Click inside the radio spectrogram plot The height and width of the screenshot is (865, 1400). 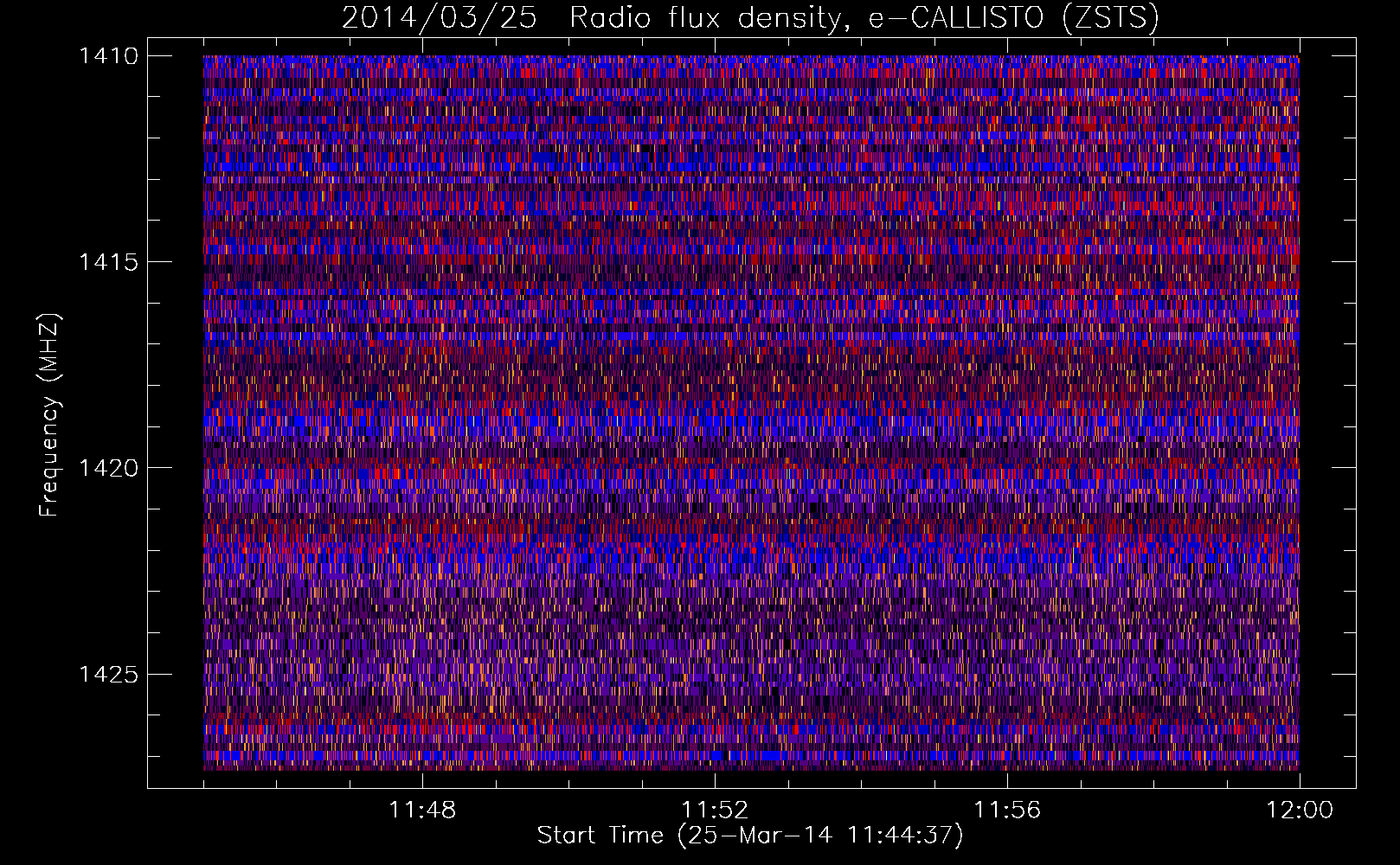[x=751, y=413]
